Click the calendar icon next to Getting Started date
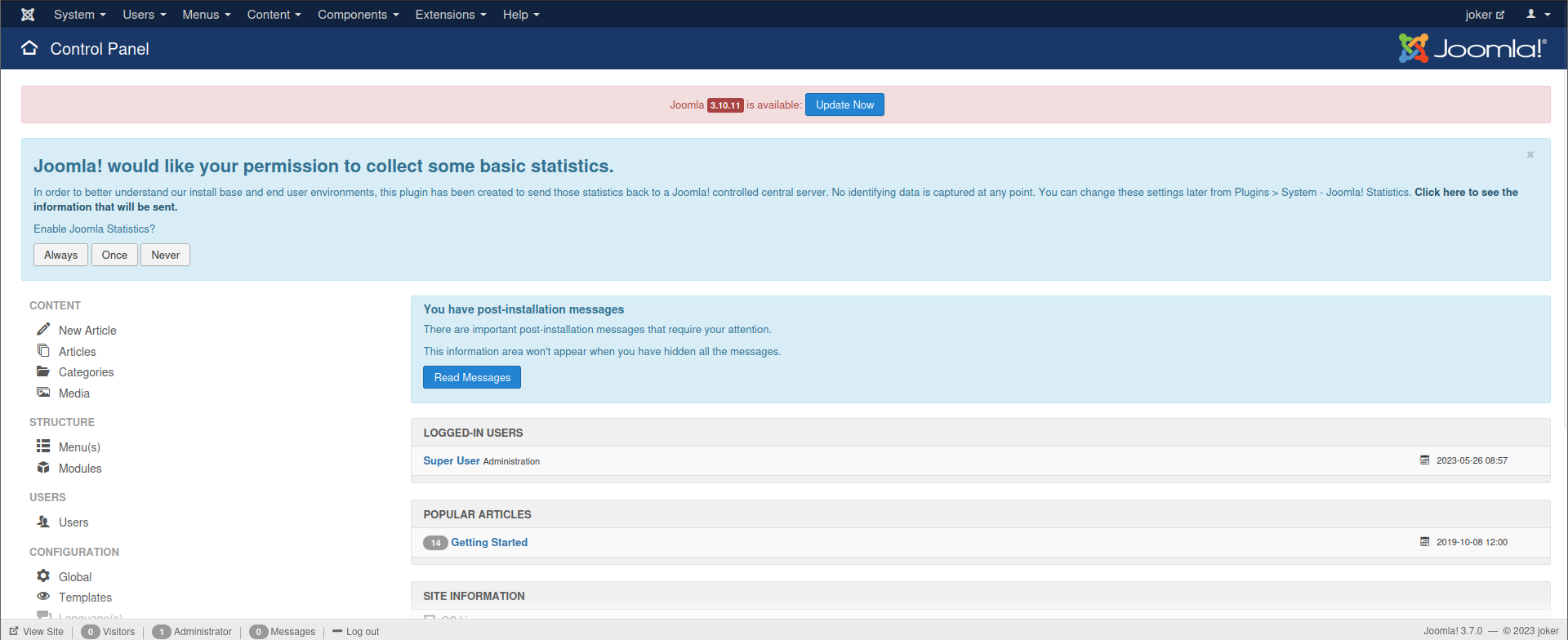The height and width of the screenshot is (640, 1568). pos(1425,542)
